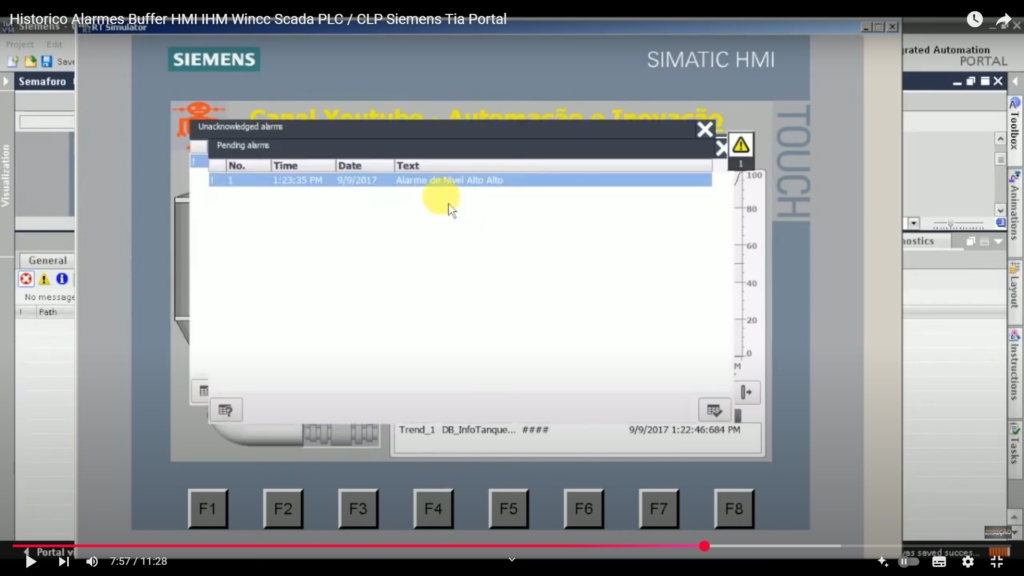This screenshot has height=576, width=1024.
Task: Click the acknowledge alarm button in Pending alarms
Action: tap(714, 410)
